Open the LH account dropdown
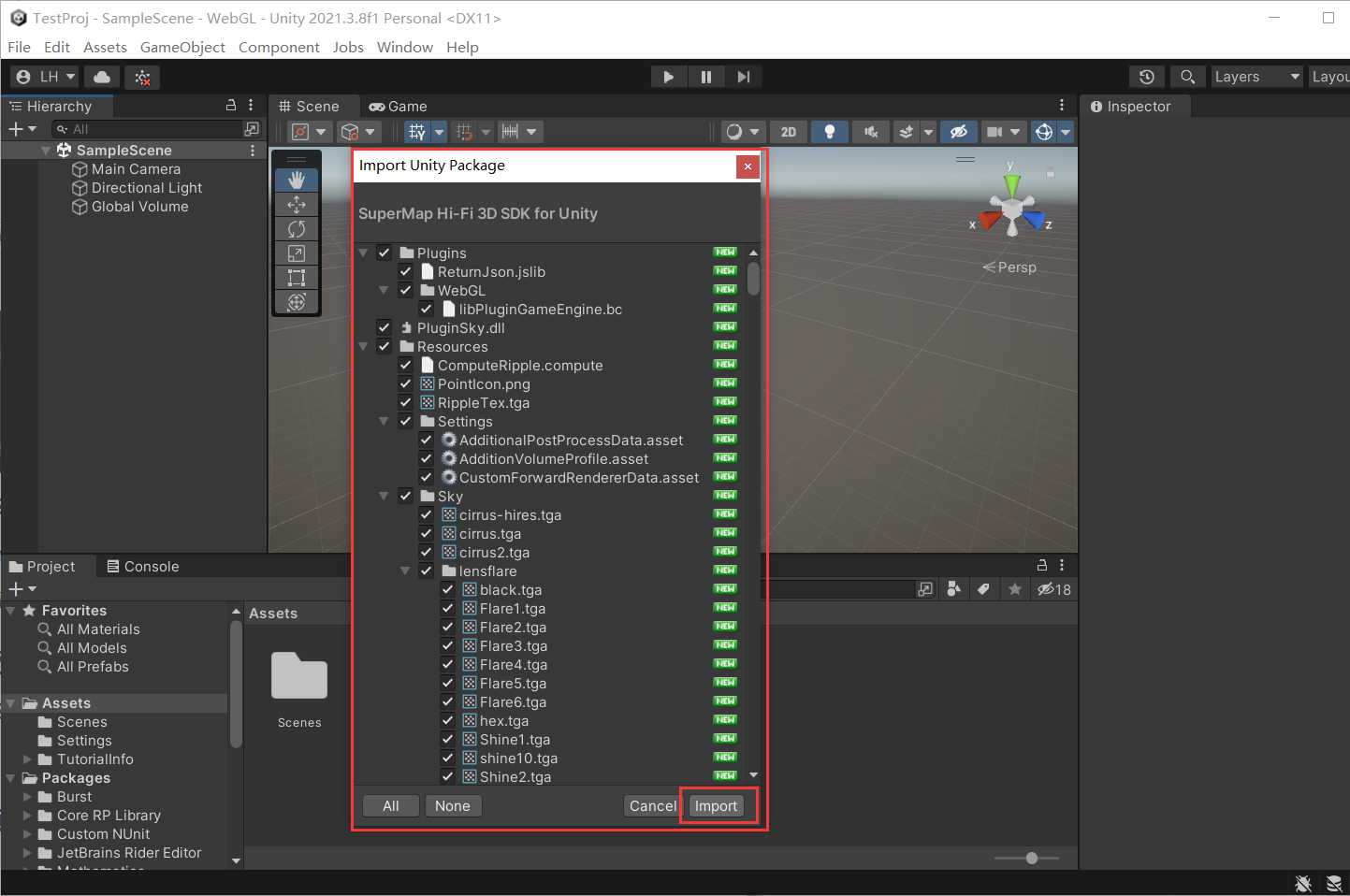This screenshot has height=896, width=1350. 45,77
